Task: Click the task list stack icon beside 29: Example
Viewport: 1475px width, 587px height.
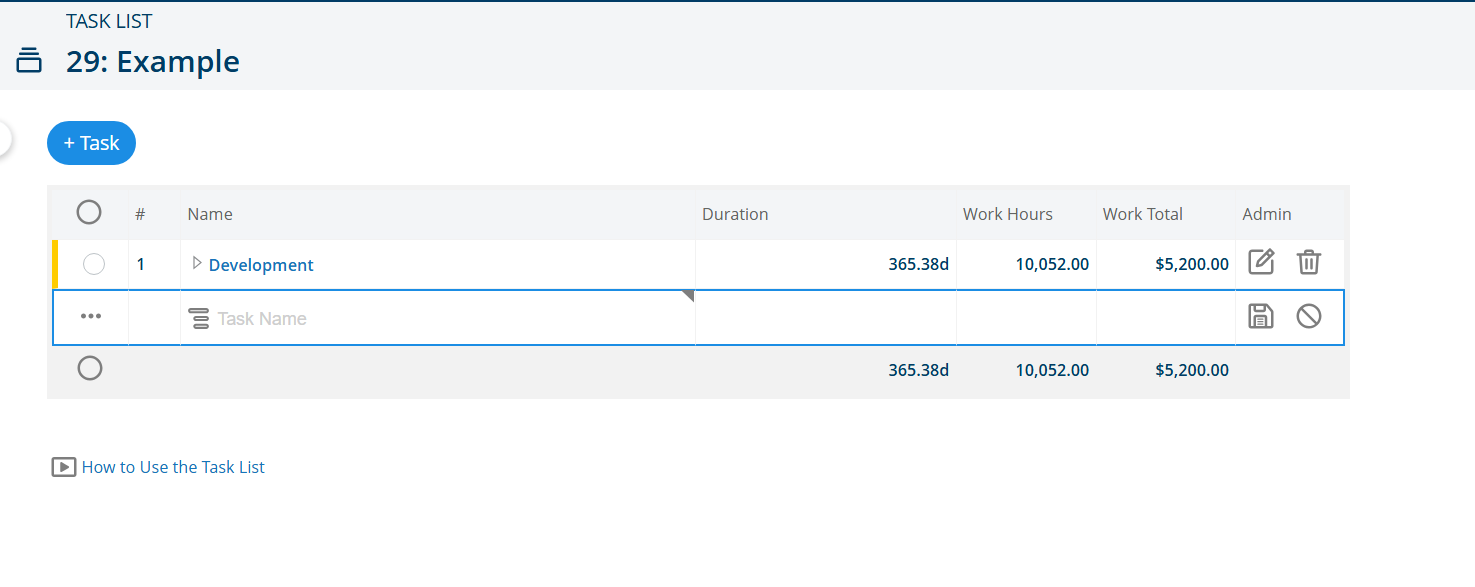Action: point(29,61)
